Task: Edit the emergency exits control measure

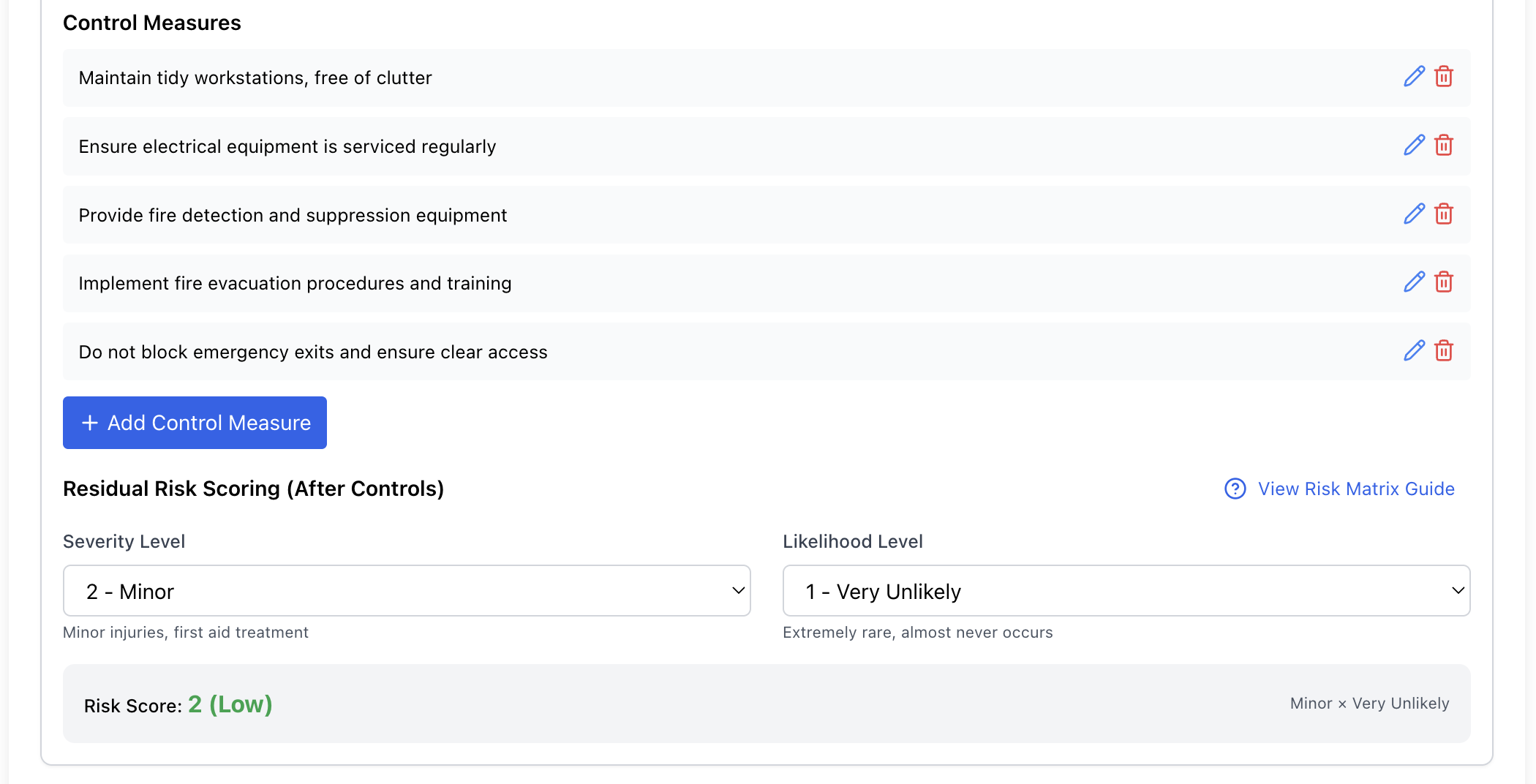Action: (x=1414, y=351)
